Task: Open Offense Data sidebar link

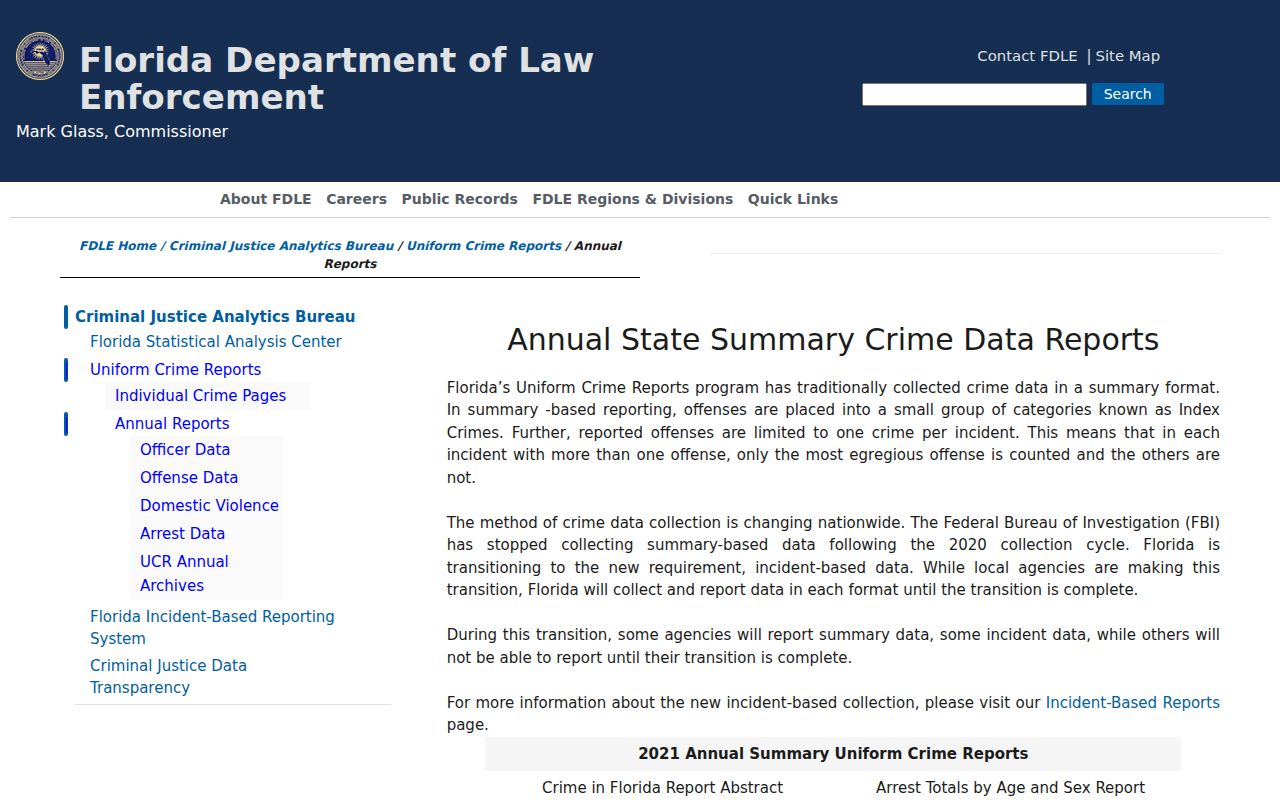Action: [x=189, y=478]
